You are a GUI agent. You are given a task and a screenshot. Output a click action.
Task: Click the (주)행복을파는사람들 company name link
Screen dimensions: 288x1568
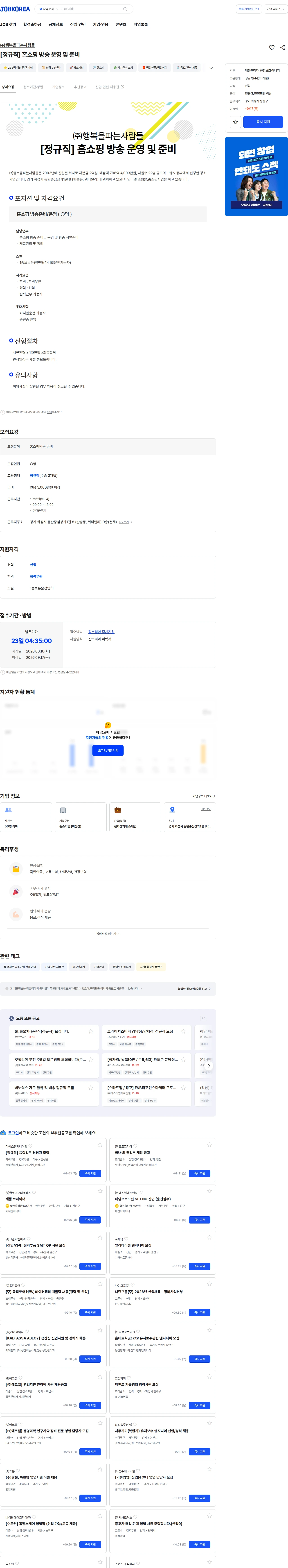18,45
